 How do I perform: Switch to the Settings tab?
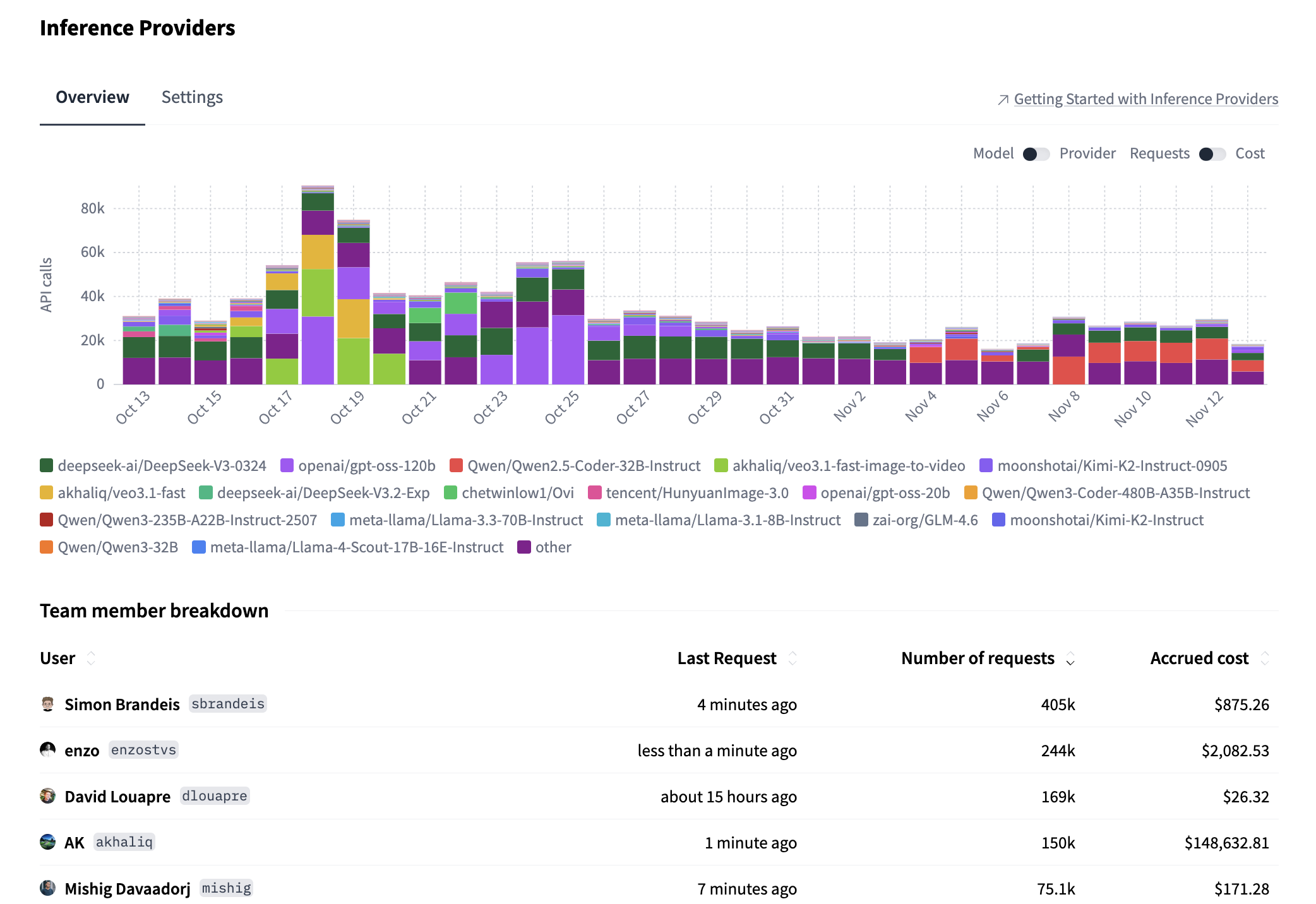[x=192, y=97]
